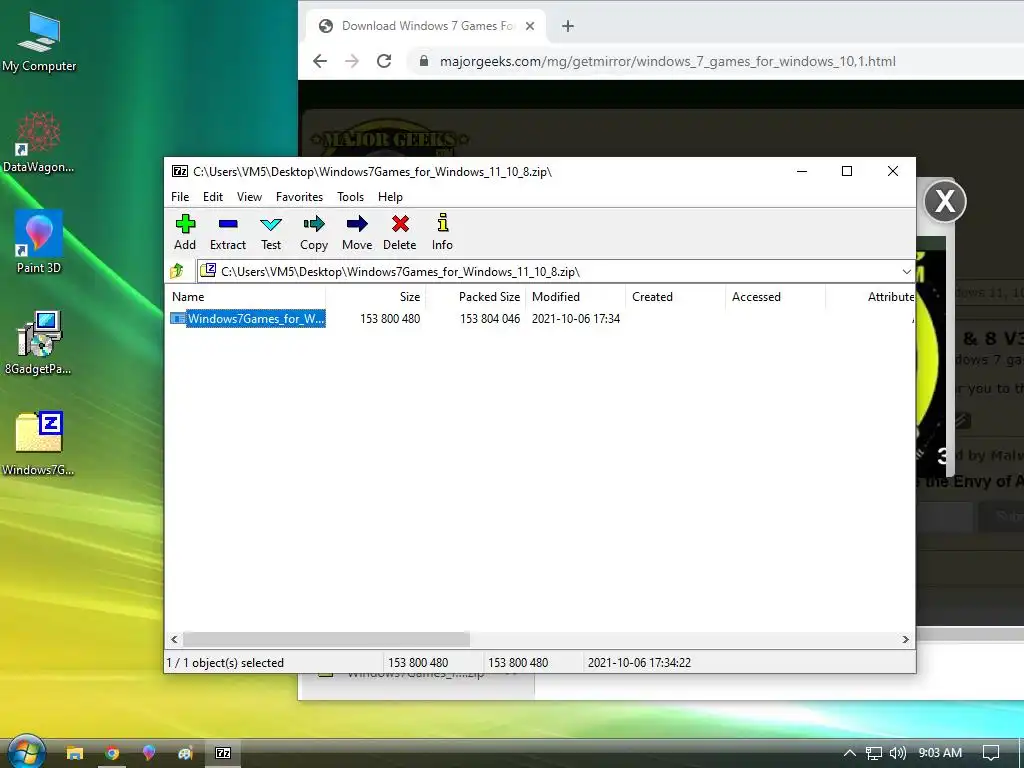Viewport: 1024px width, 768px height.
Task: Open the View menu
Action: tap(249, 197)
